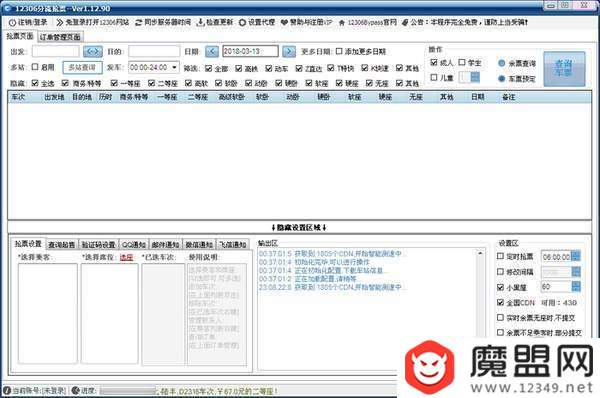
Task: Select the 余票查询 radio button
Action: click(x=502, y=64)
